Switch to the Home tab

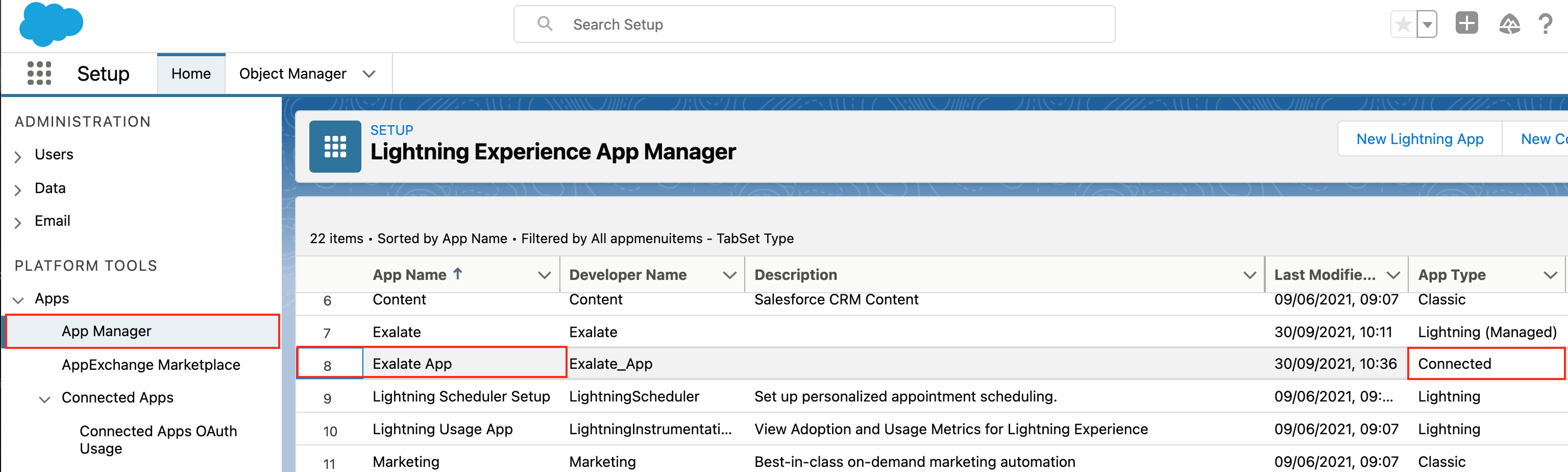[x=190, y=74]
